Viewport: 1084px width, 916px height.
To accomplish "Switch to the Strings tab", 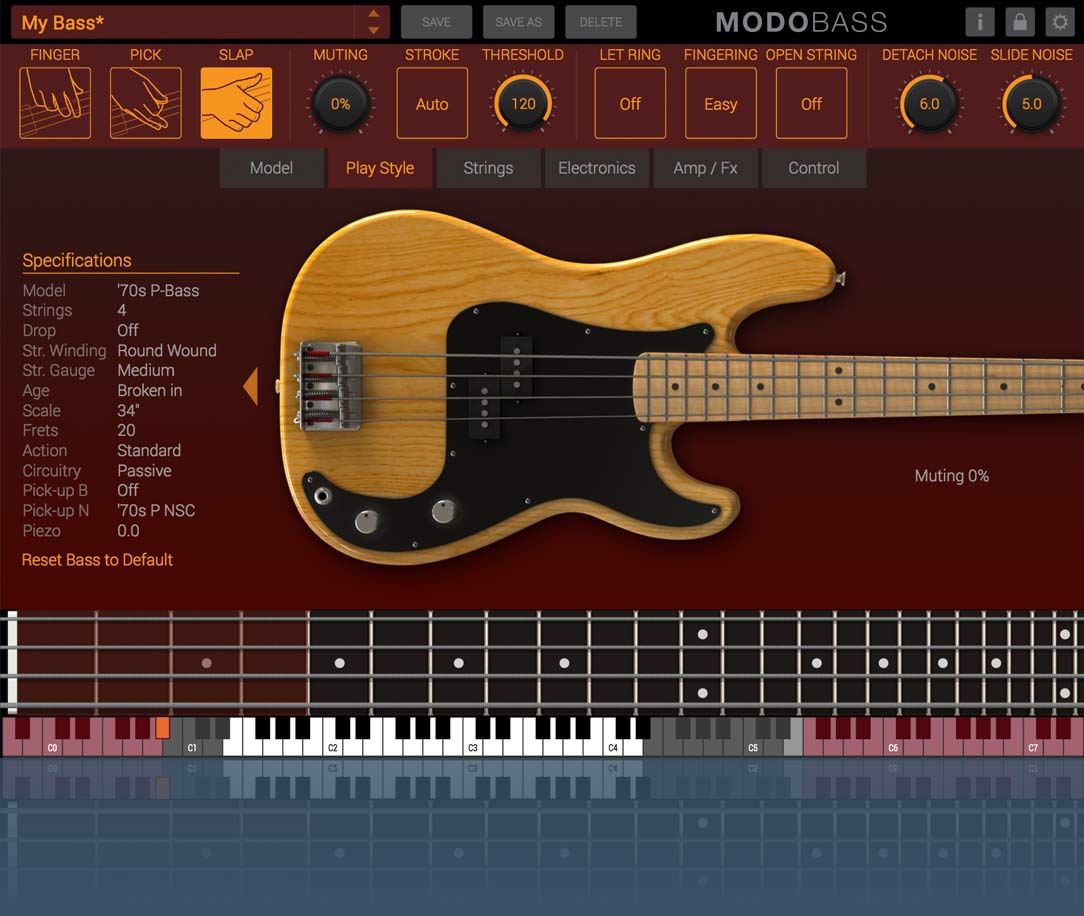I will click(x=488, y=168).
